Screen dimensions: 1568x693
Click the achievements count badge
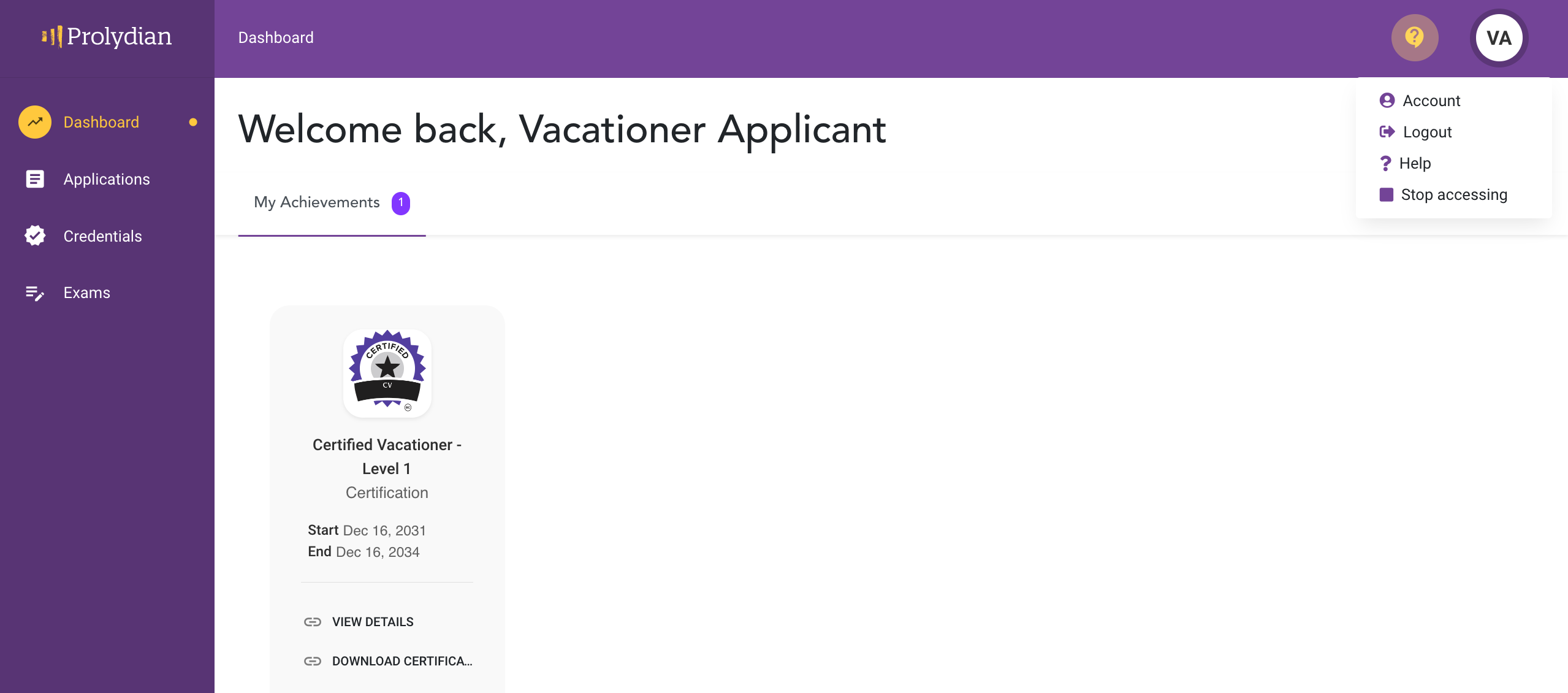click(401, 203)
